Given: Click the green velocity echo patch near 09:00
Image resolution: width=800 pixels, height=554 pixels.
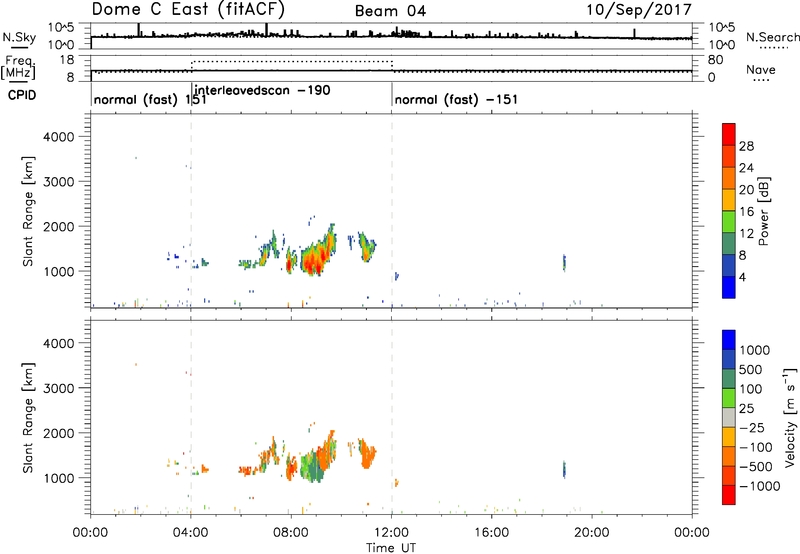Looking at the screenshot, I should click(312, 468).
